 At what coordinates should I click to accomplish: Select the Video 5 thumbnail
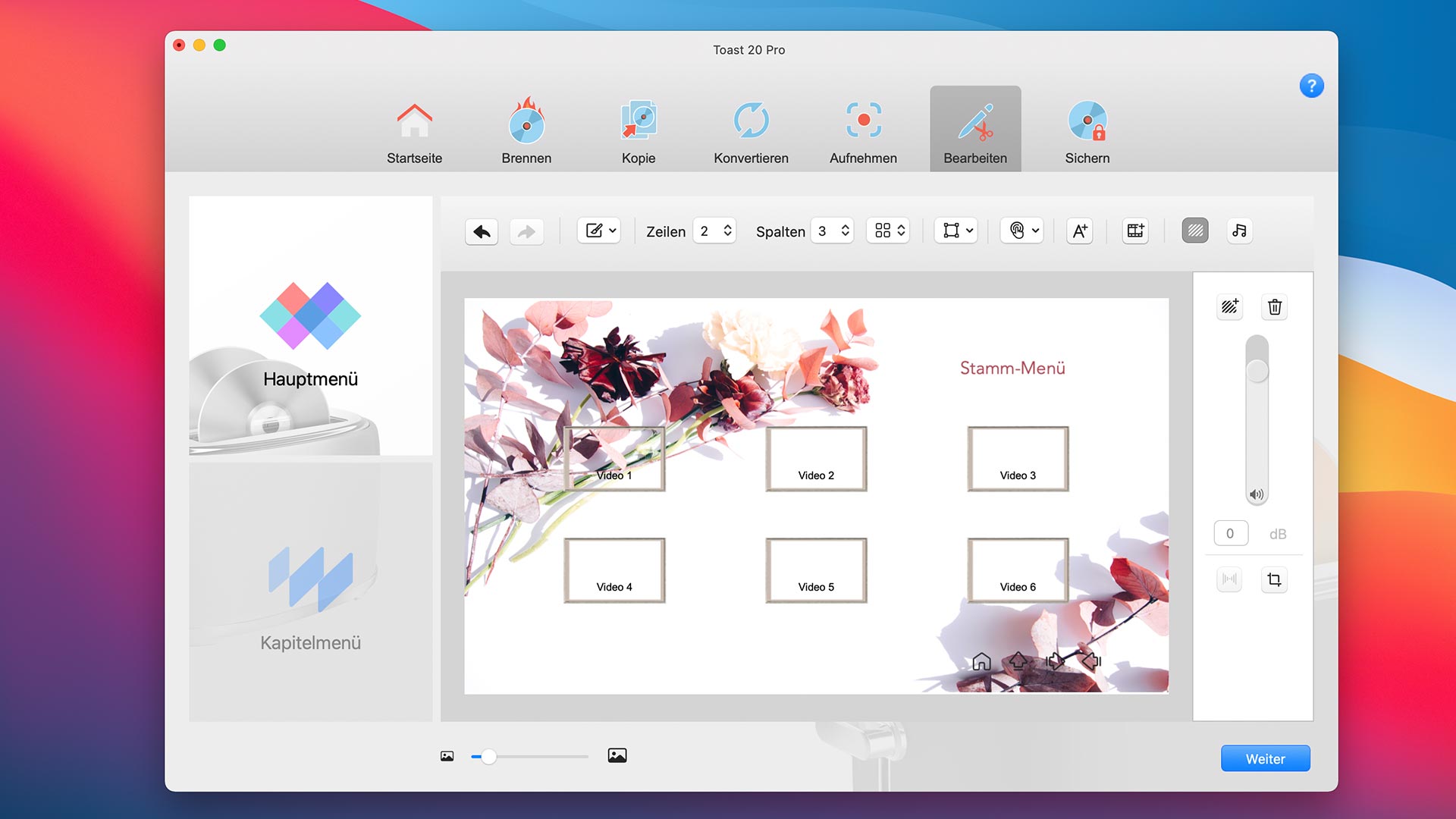pos(816,570)
